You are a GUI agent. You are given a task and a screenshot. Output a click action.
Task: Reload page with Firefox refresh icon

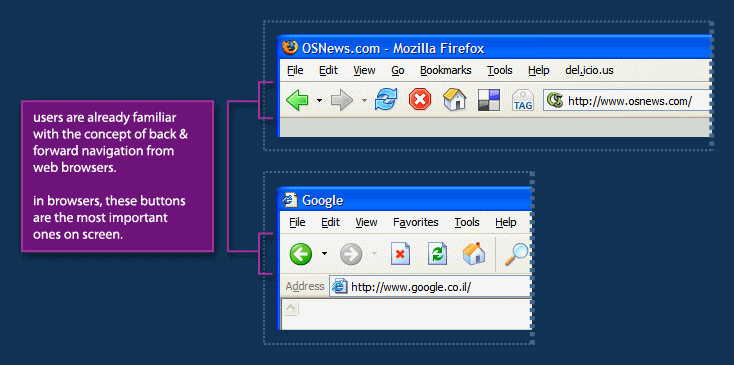coord(386,100)
